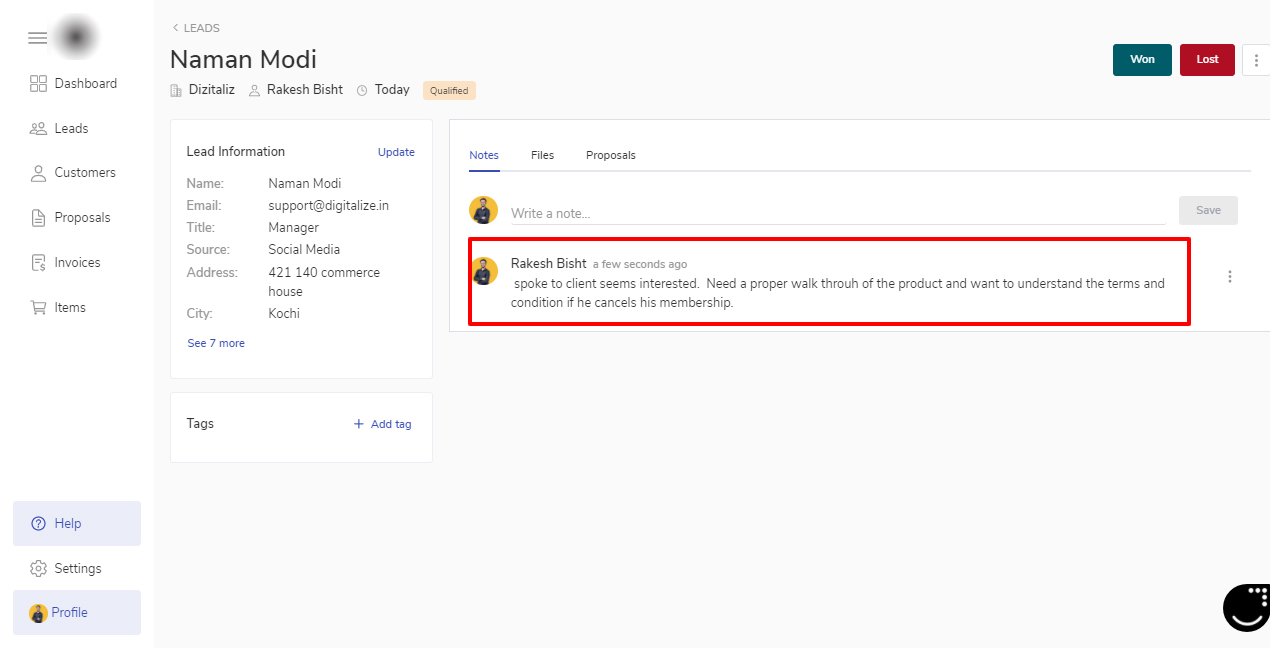
Task: Open Settings via the gear icon
Action: click(39, 569)
